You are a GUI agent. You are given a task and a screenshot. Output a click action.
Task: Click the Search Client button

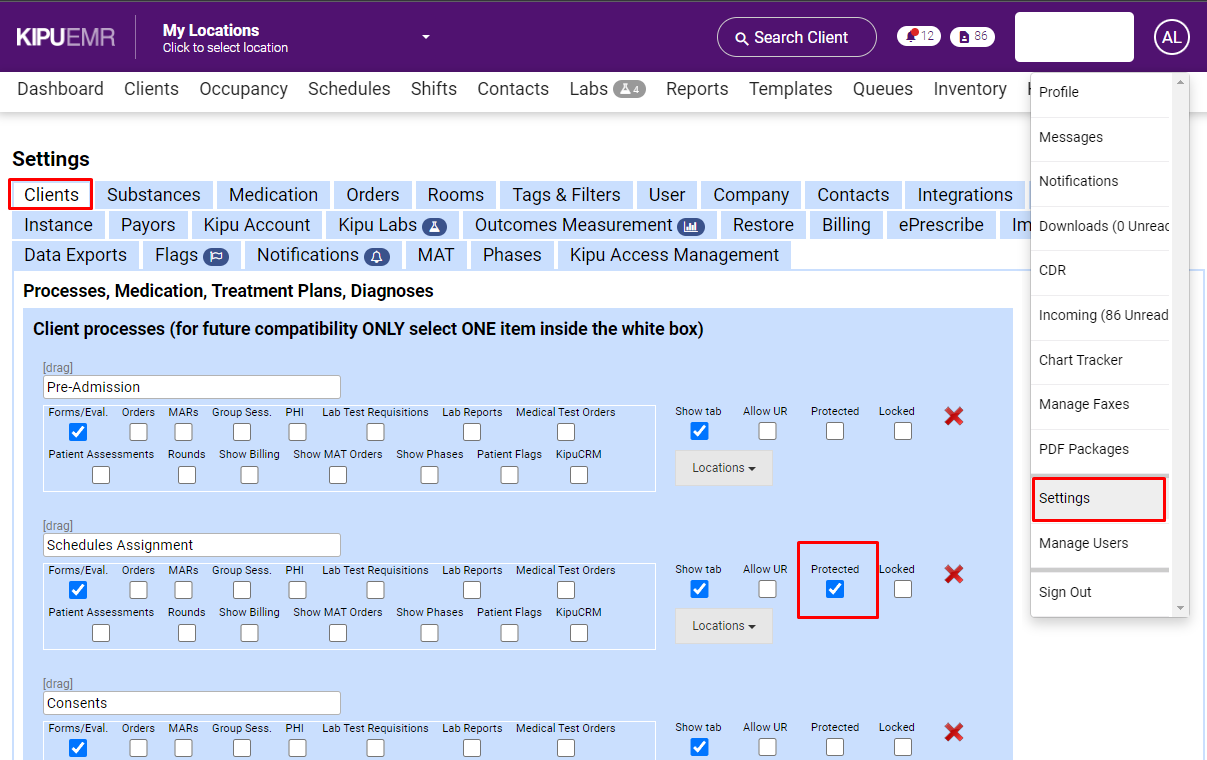(797, 38)
